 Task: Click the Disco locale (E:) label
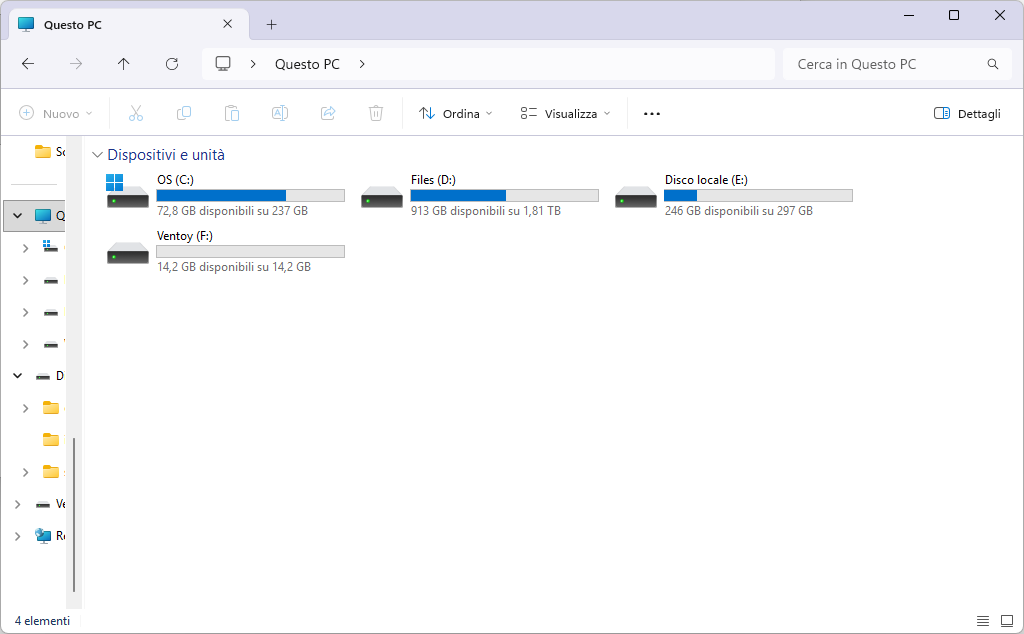pos(706,180)
